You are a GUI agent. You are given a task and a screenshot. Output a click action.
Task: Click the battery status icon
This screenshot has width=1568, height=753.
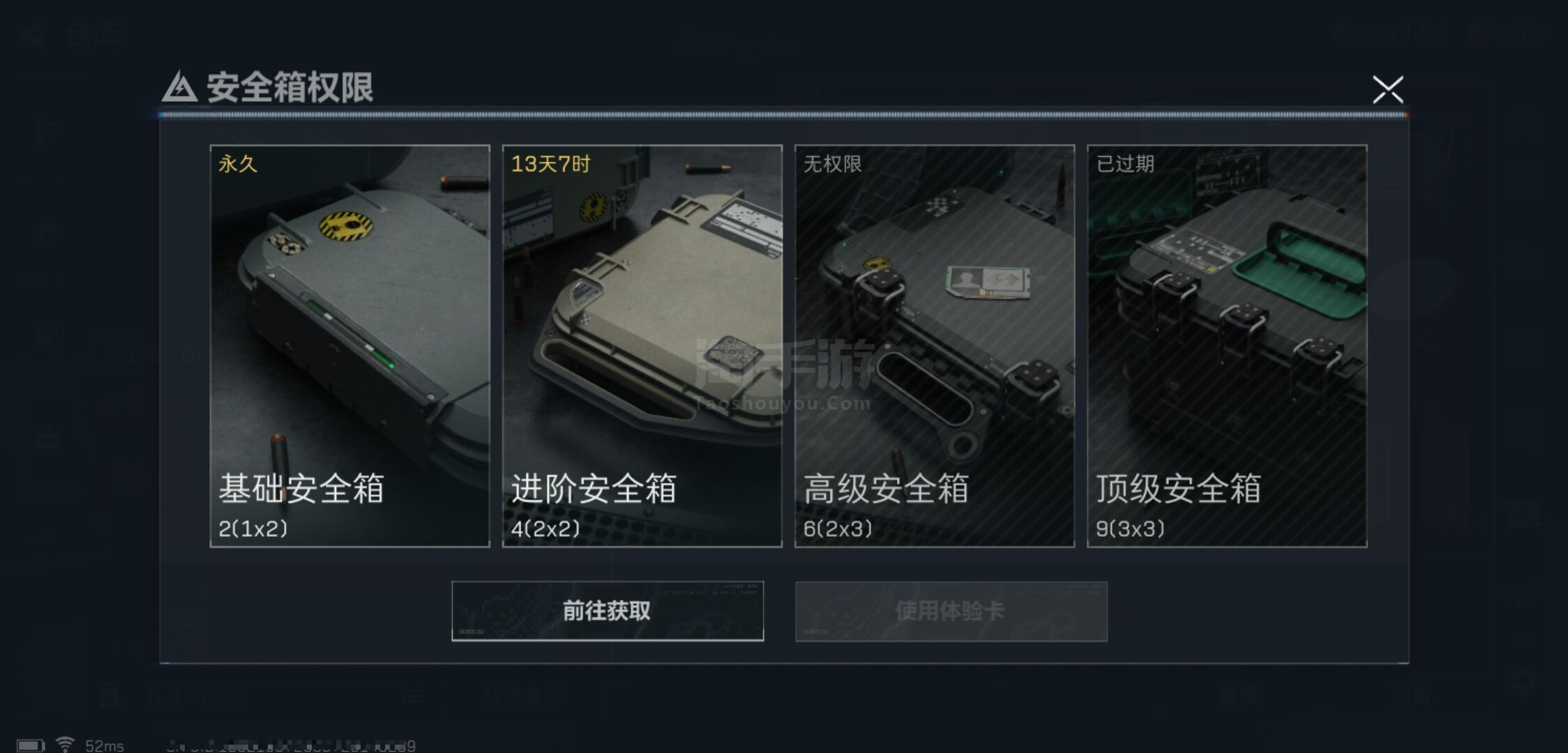31,745
